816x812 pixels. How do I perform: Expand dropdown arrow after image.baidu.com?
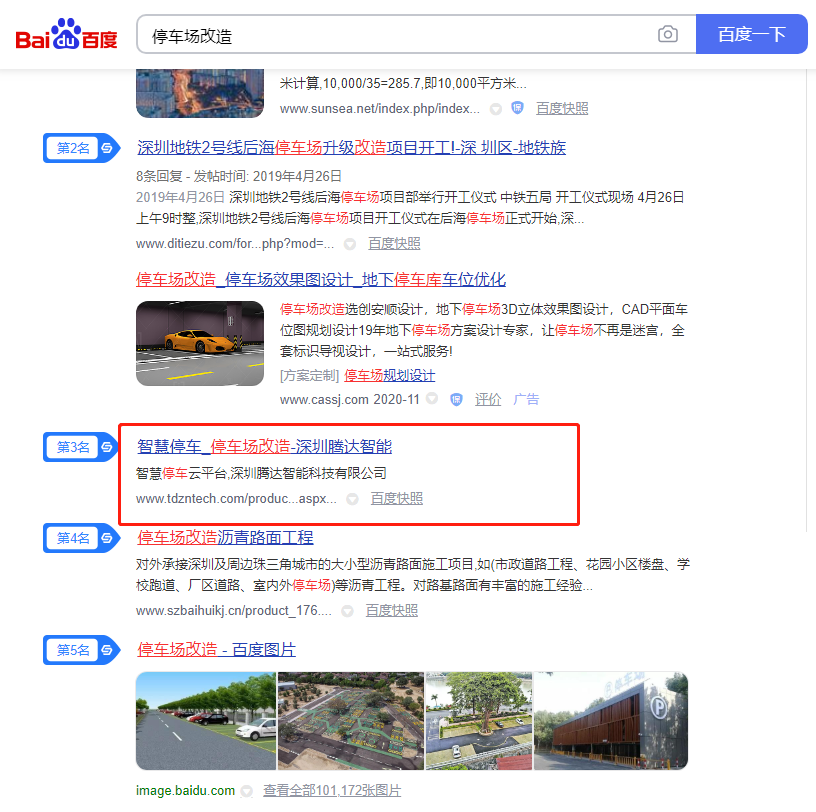coord(247,791)
